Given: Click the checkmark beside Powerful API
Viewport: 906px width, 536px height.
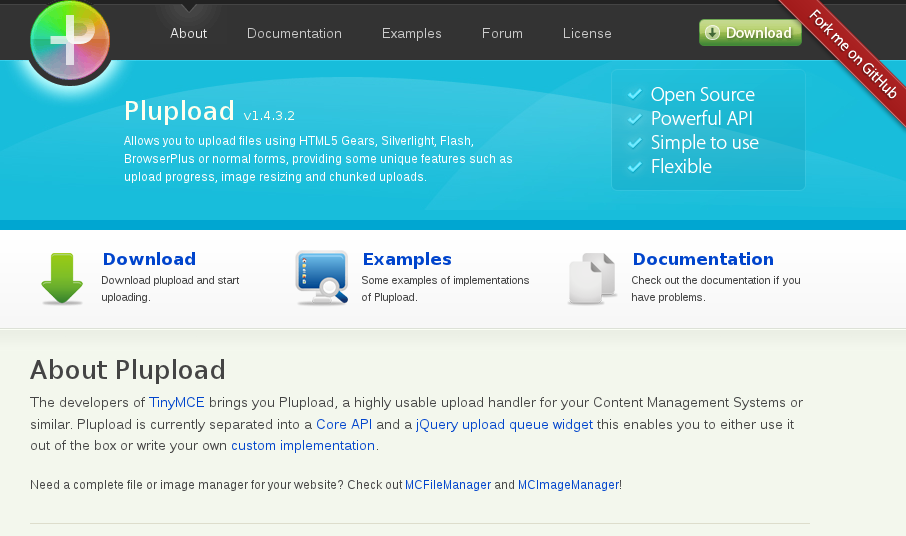Looking at the screenshot, I should [x=634, y=118].
